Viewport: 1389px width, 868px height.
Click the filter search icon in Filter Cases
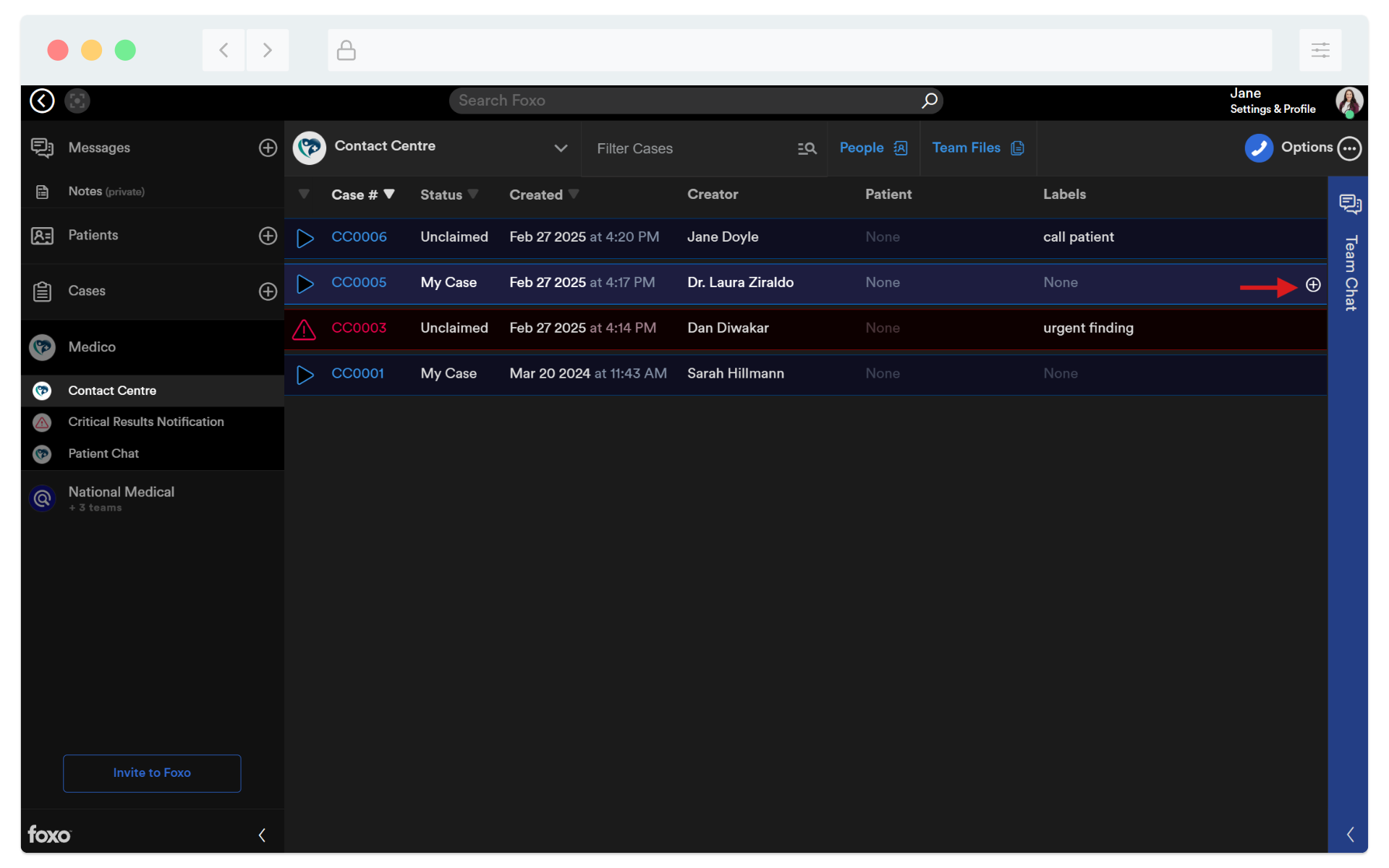click(807, 148)
